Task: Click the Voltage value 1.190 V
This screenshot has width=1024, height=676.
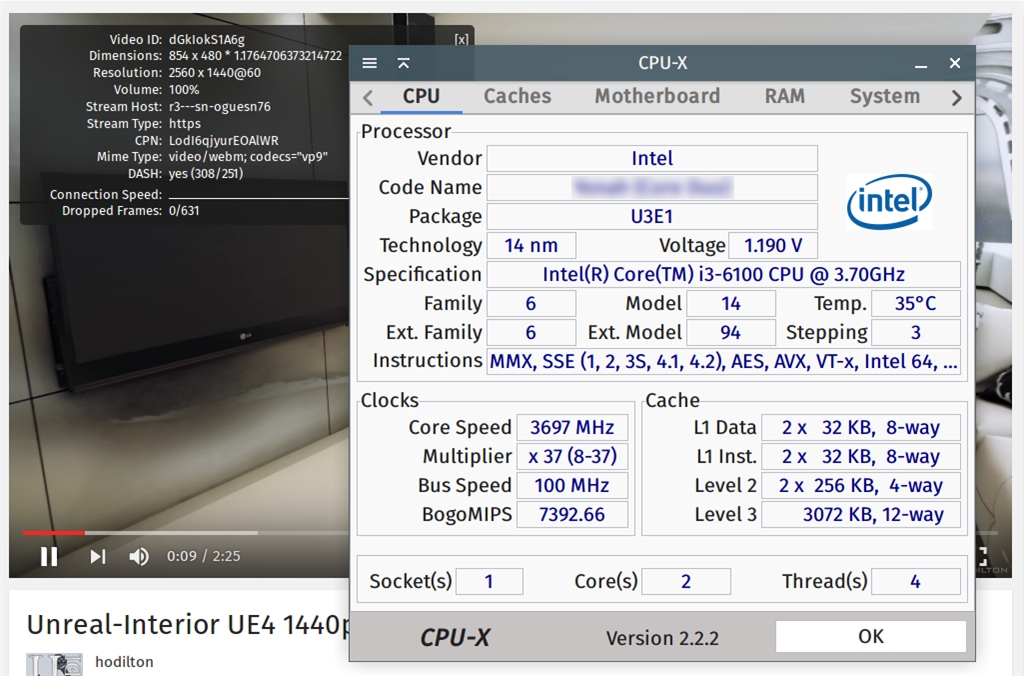Action: (773, 246)
